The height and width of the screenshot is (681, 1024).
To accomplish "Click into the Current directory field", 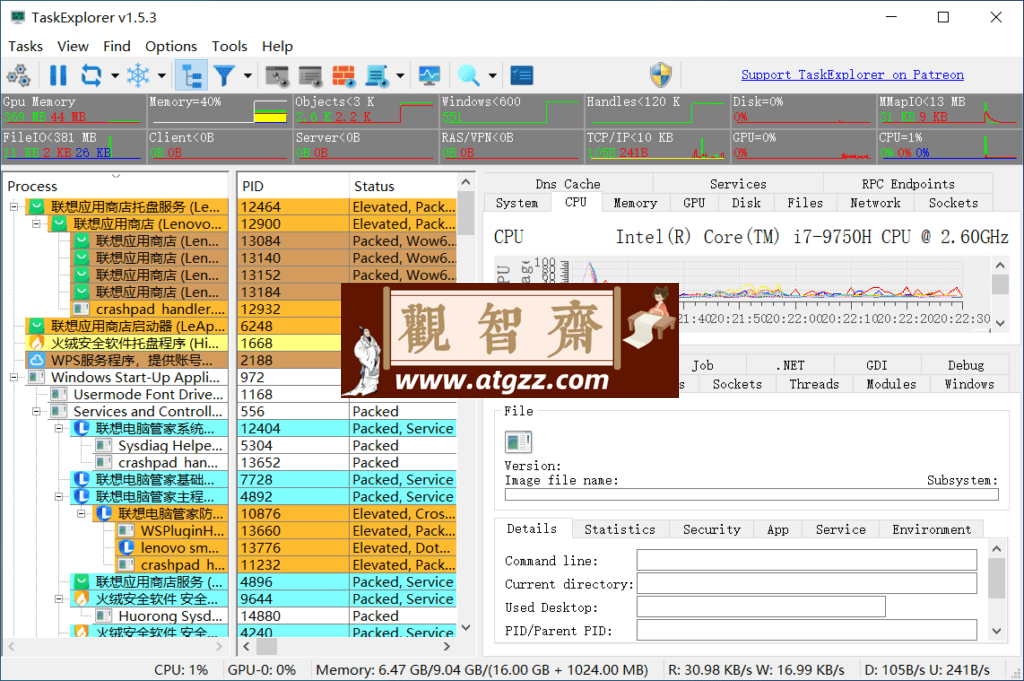I will point(807,583).
